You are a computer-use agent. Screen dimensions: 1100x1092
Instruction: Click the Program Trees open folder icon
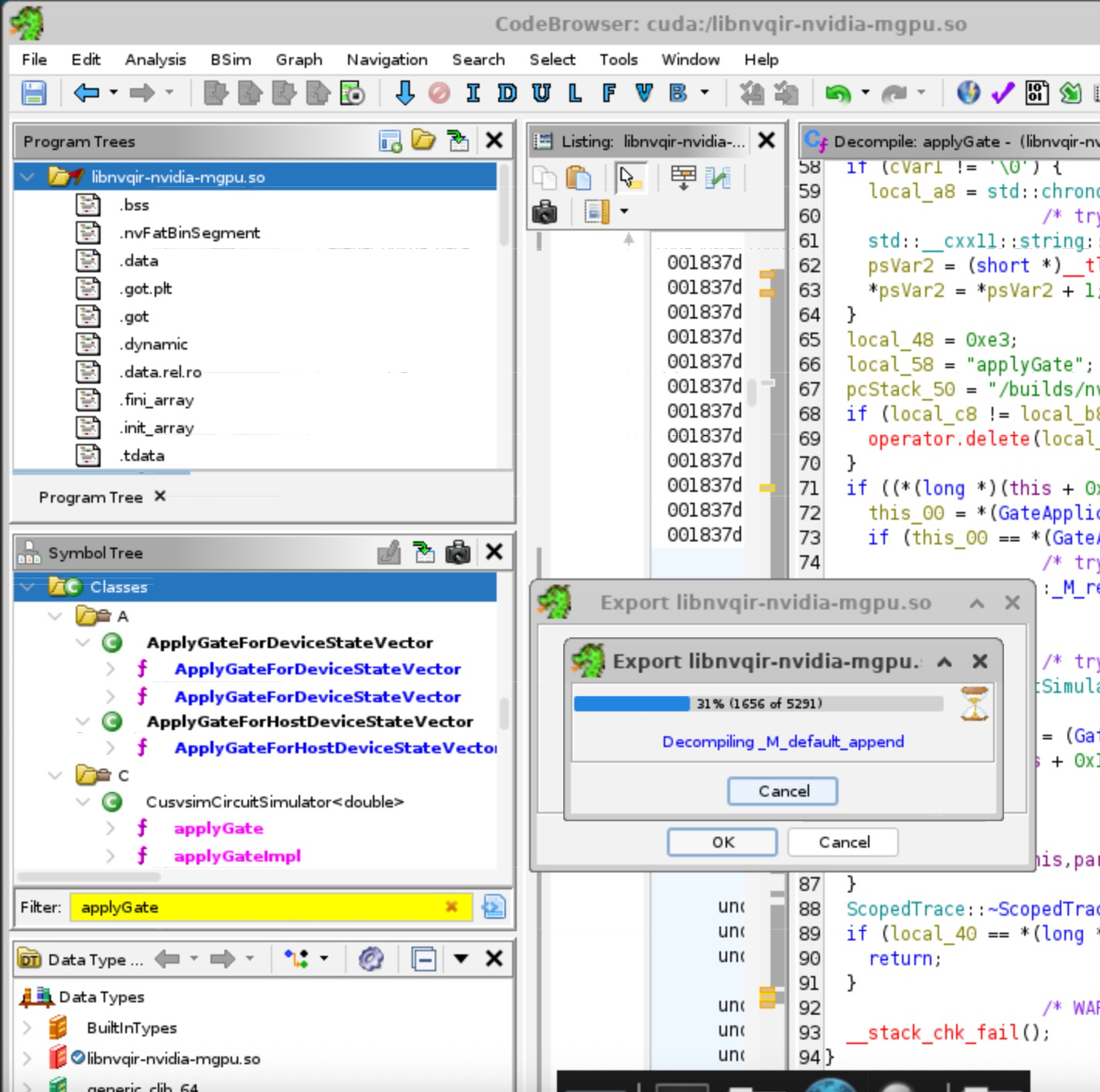pyautogui.click(x=423, y=141)
